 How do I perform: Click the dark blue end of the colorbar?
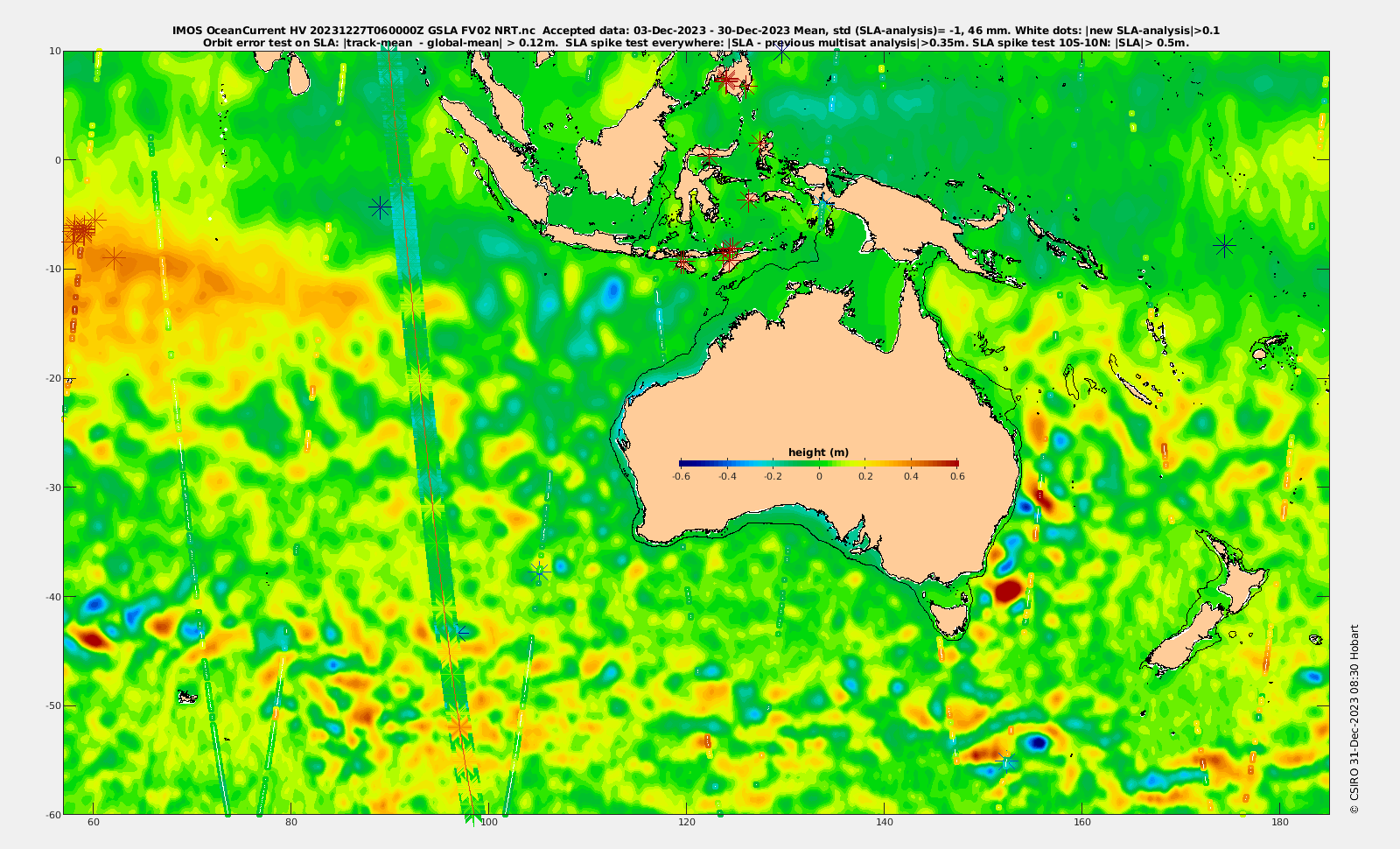click(x=687, y=463)
